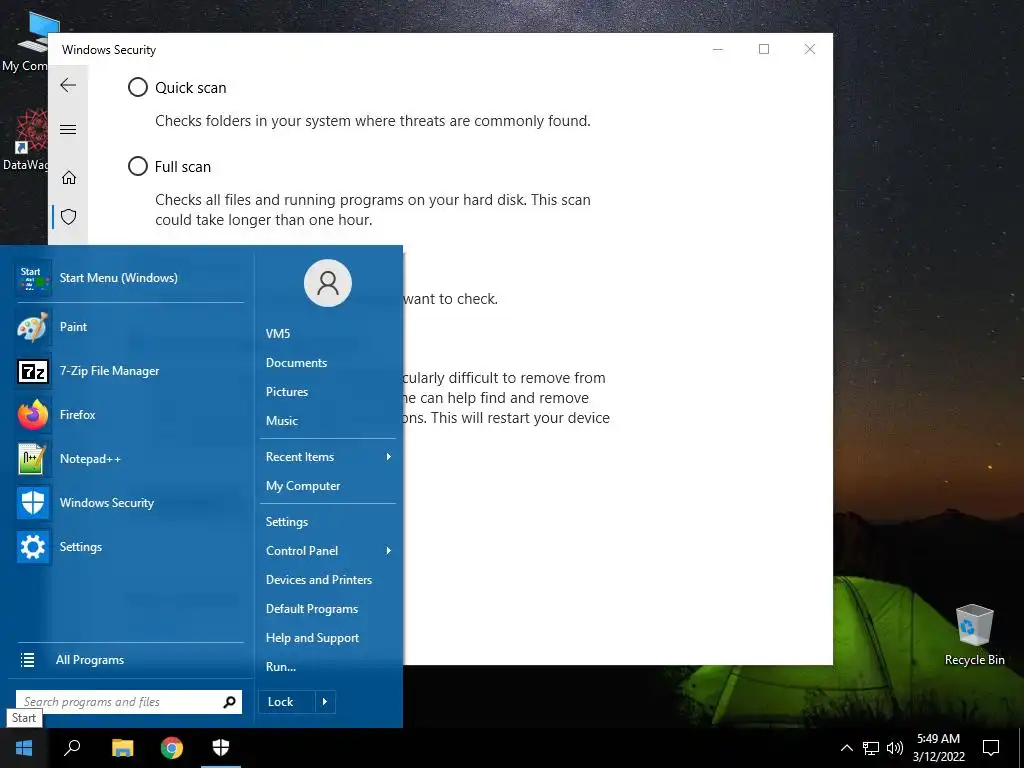Open taskbar search magnifier
The image size is (1024, 768).
72,748
